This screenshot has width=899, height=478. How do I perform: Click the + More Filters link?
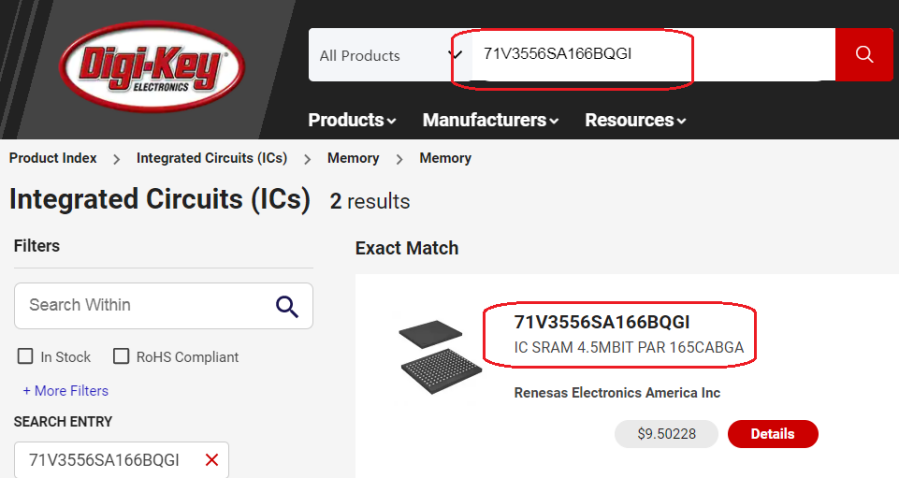point(65,391)
